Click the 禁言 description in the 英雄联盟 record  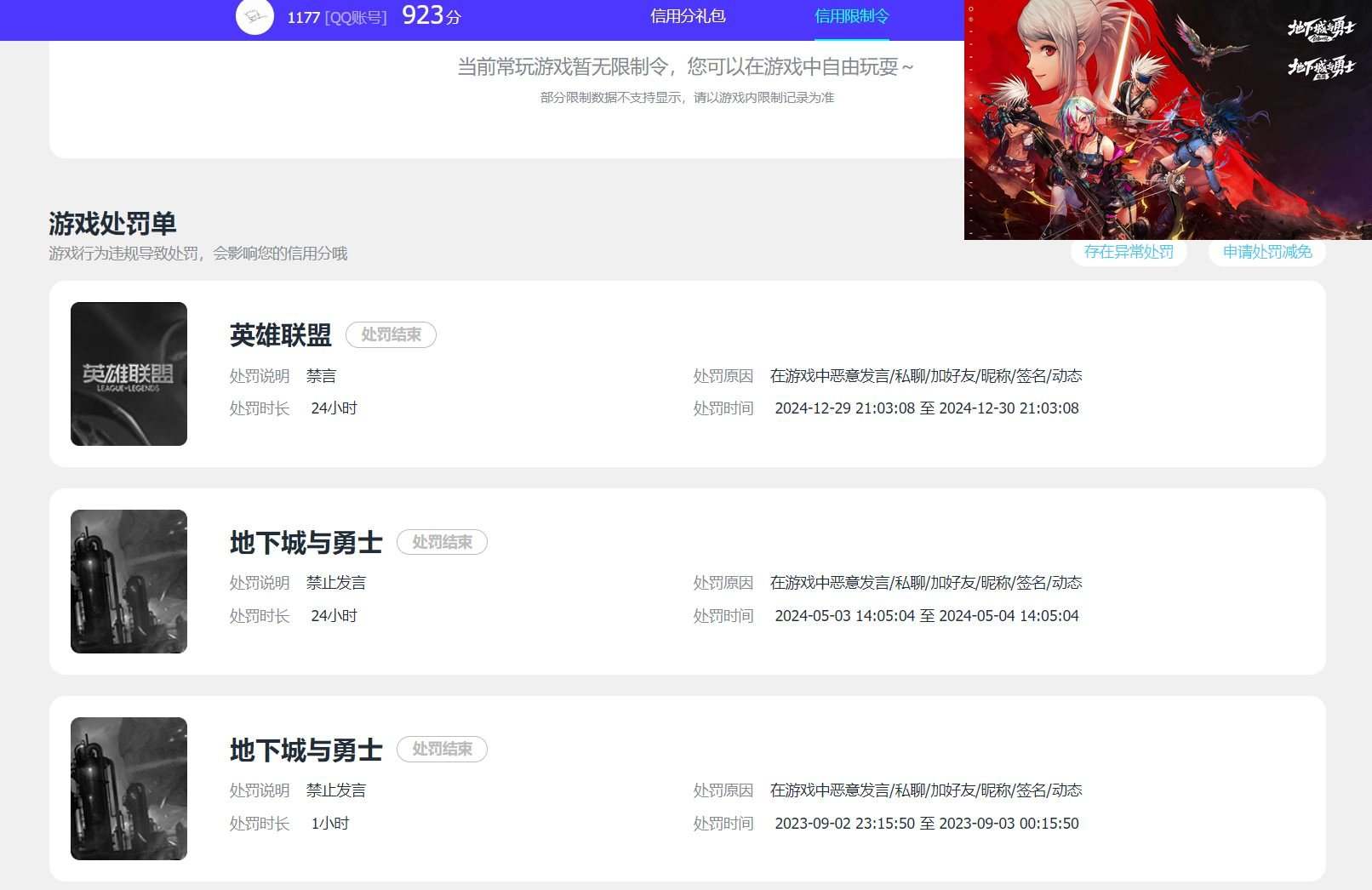pyautogui.click(x=321, y=376)
